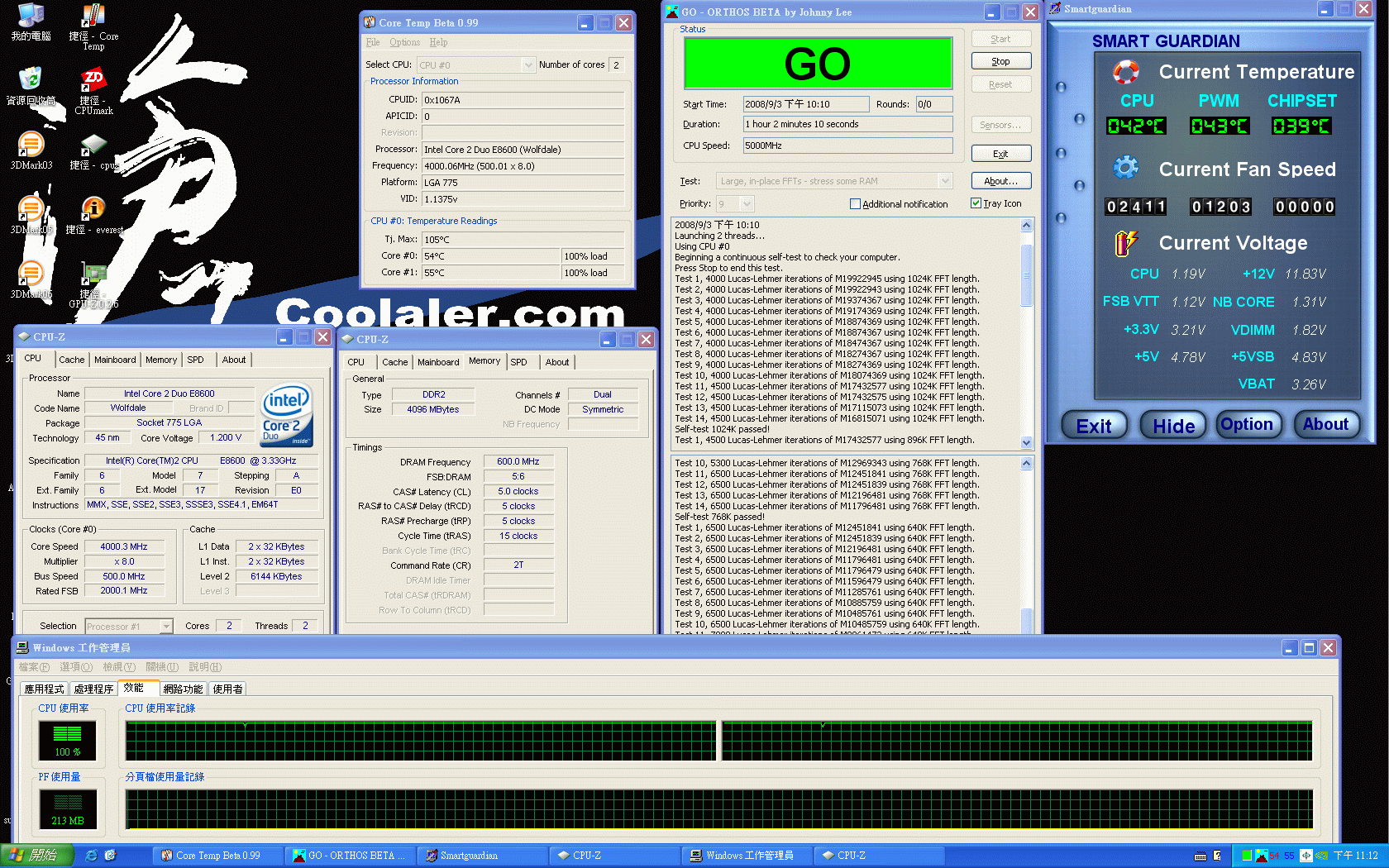Click the Core #0 100% load bar
The image size is (1389, 868).
click(592, 256)
